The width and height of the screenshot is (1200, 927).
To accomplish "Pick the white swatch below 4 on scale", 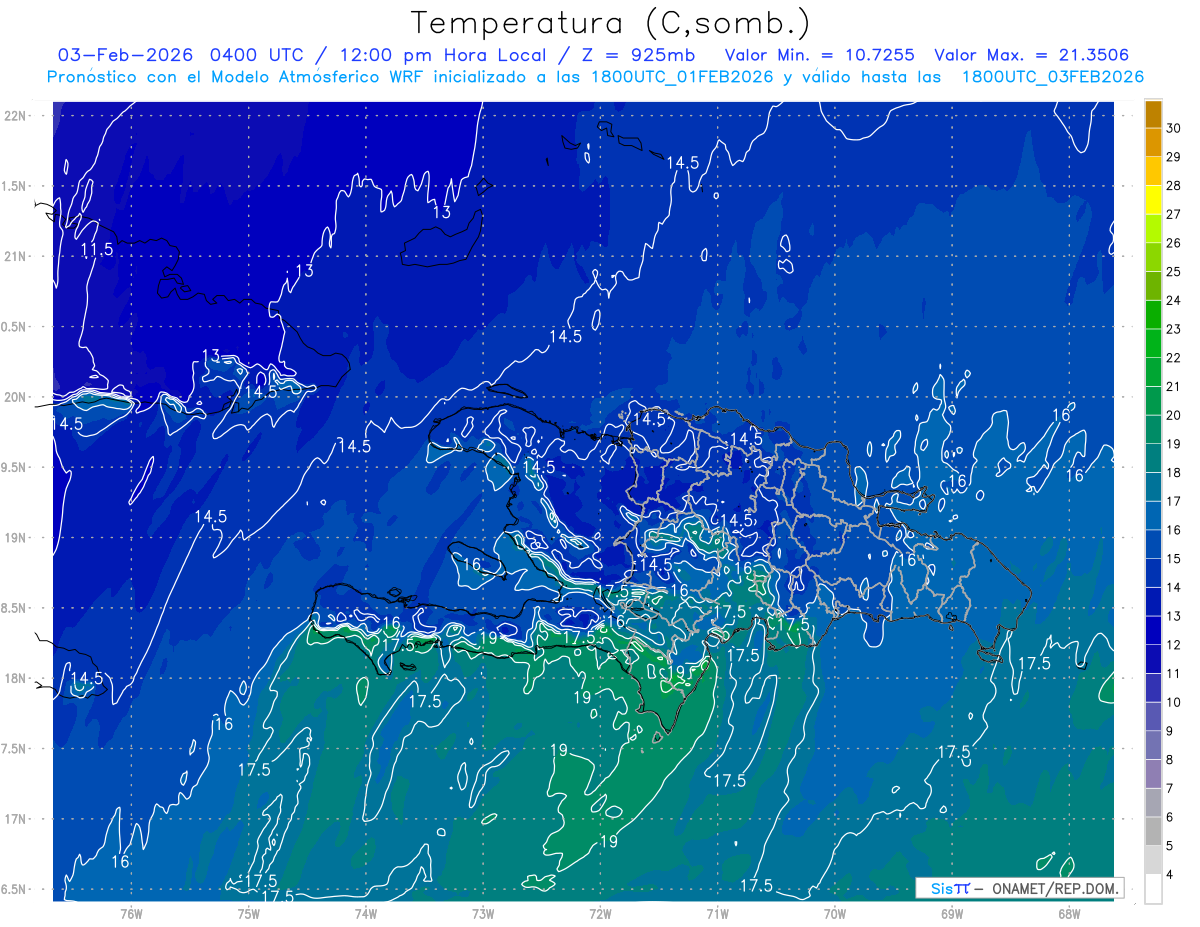I will pyautogui.click(x=1153, y=889).
